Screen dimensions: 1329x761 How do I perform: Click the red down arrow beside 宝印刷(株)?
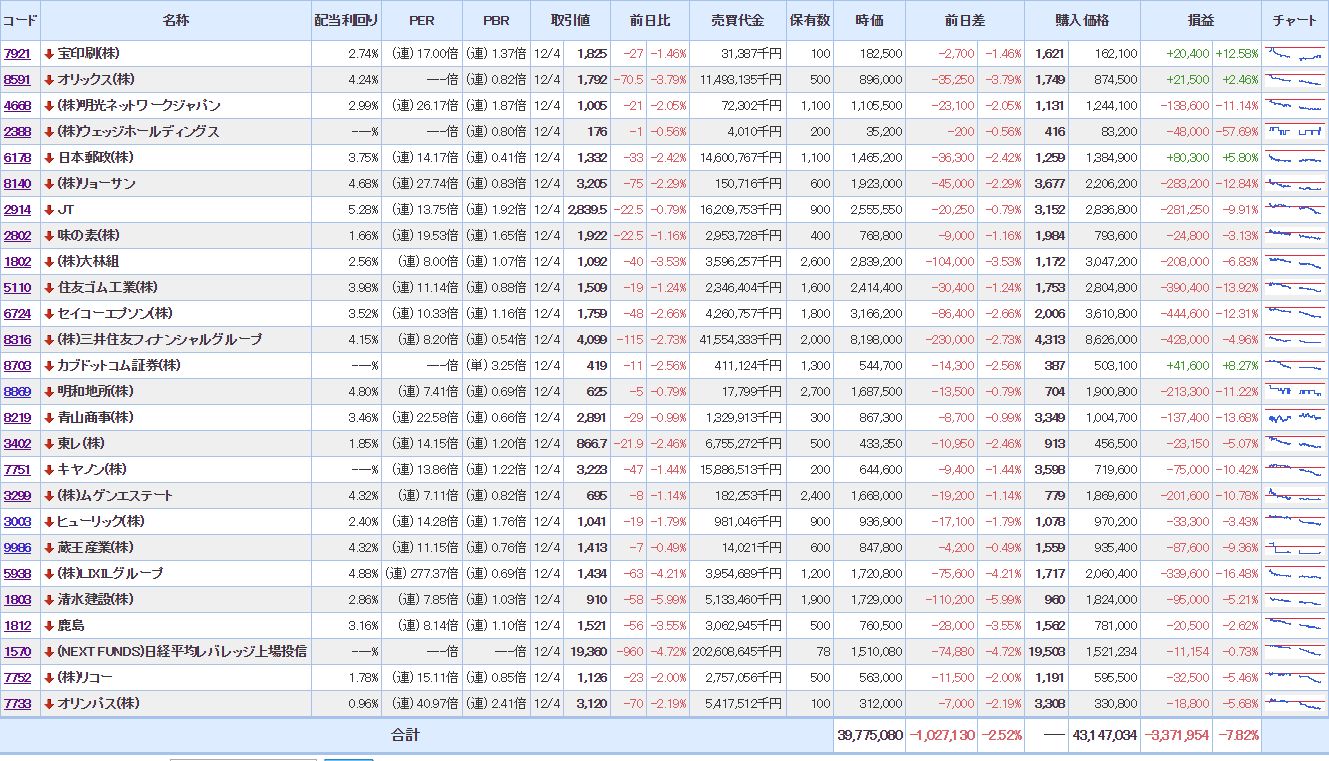(49, 54)
